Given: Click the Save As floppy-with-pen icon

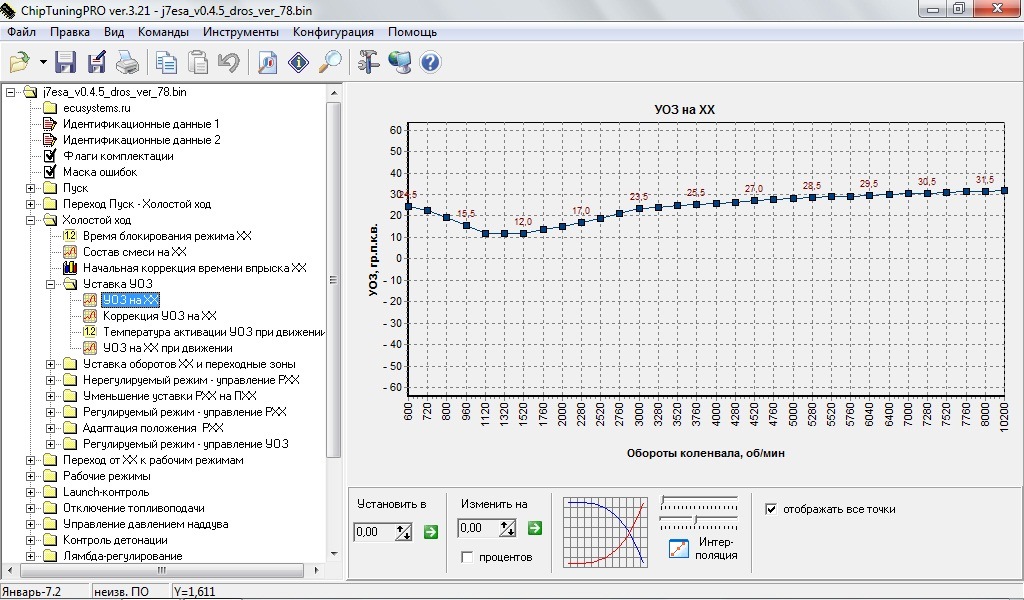Looking at the screenshot, I should [97, 62].
